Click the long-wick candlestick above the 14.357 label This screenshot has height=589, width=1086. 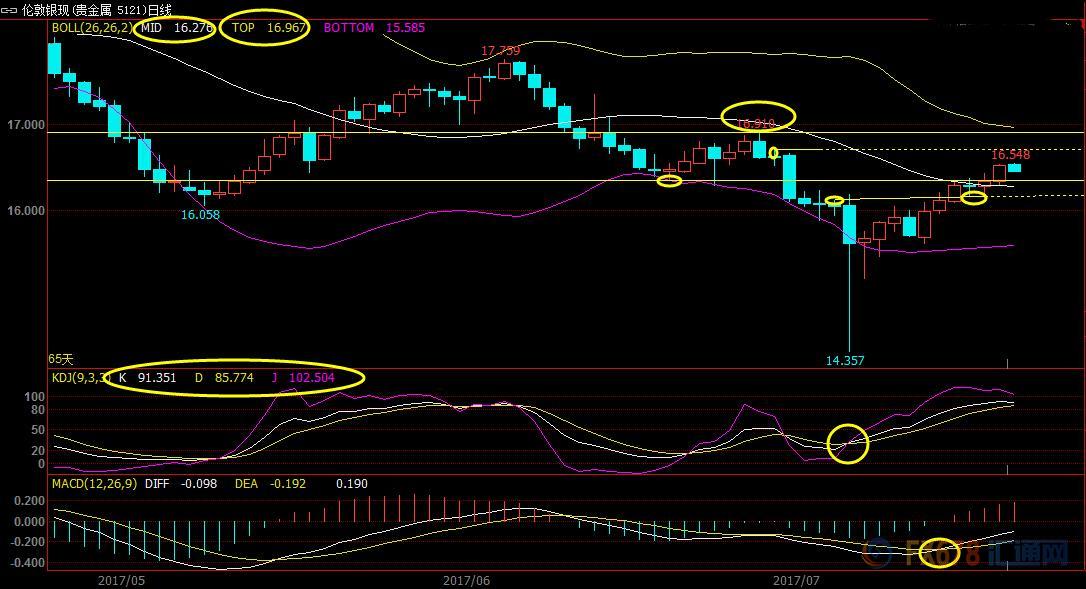(849, 274)
